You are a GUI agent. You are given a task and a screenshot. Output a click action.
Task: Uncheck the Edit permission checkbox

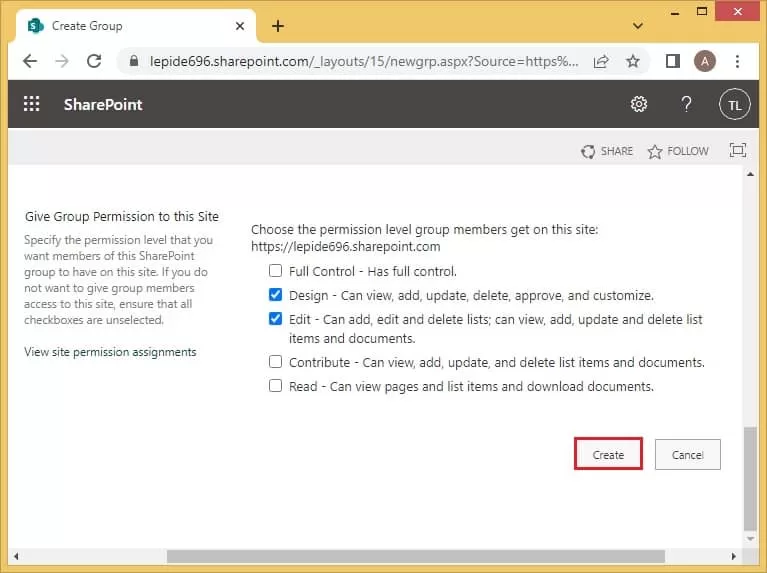pyautogui.click(x=276, y=320)
